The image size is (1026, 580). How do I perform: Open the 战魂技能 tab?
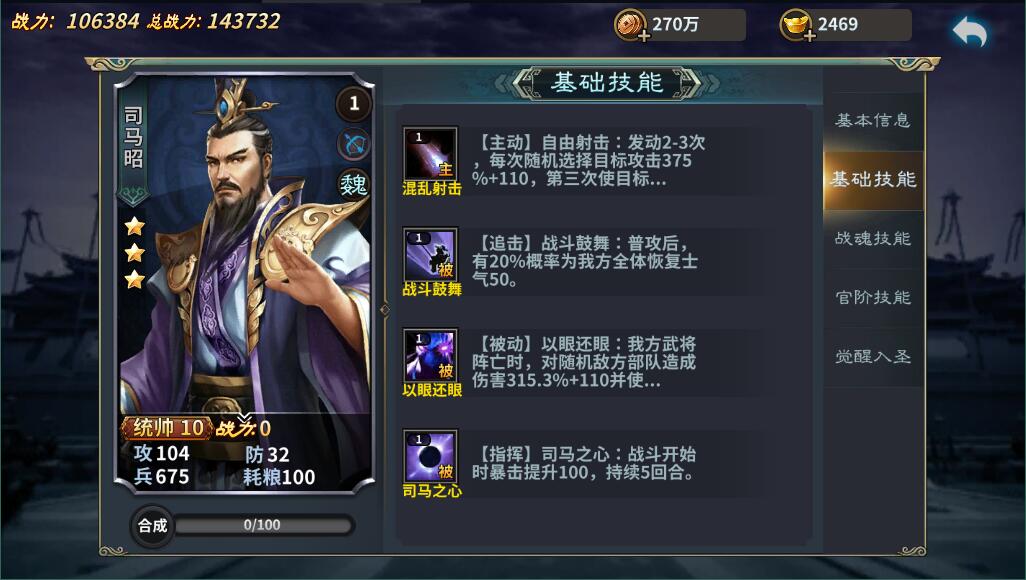pyautogui.click(x=873, y=239)
